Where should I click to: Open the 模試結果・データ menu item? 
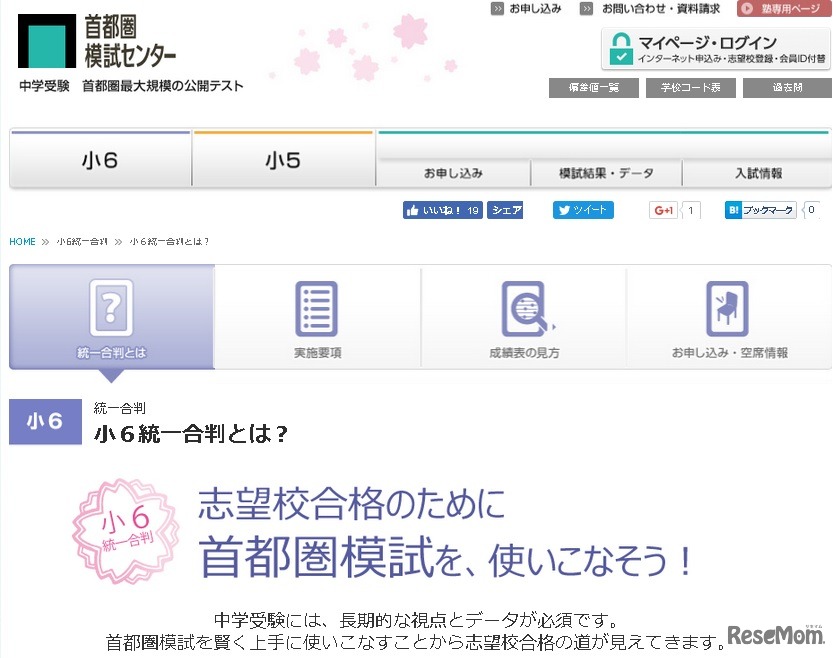coord(606,173)
